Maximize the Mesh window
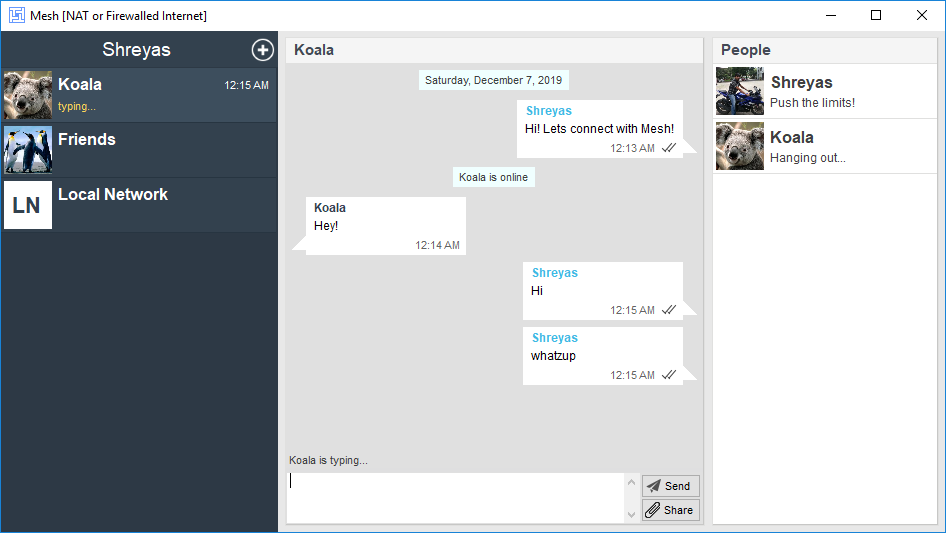The height and width of the screenshot is (533, 946). point(876,15)
